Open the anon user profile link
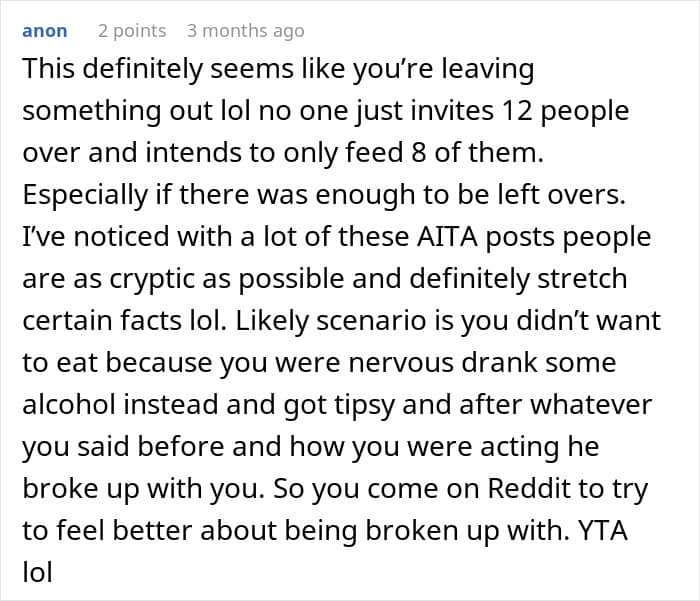 [45, 30]
